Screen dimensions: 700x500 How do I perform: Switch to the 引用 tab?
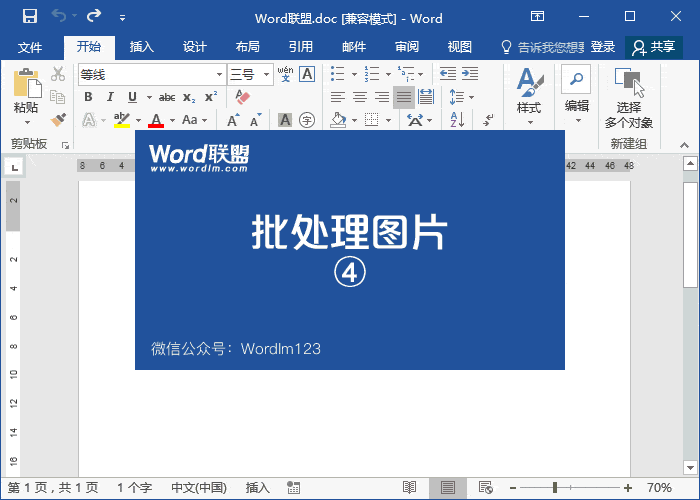click(x=301, y=46)
